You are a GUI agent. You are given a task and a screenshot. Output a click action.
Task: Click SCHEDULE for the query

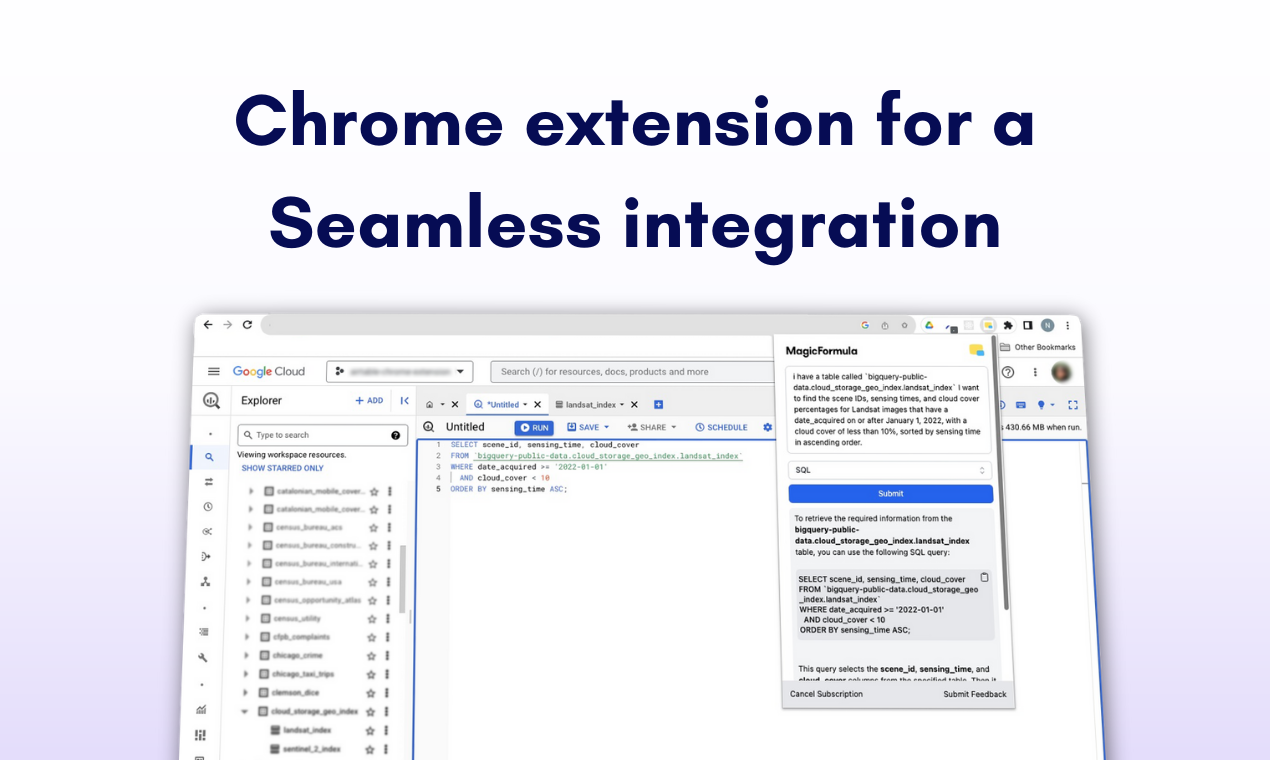click(x=721, y=427)
